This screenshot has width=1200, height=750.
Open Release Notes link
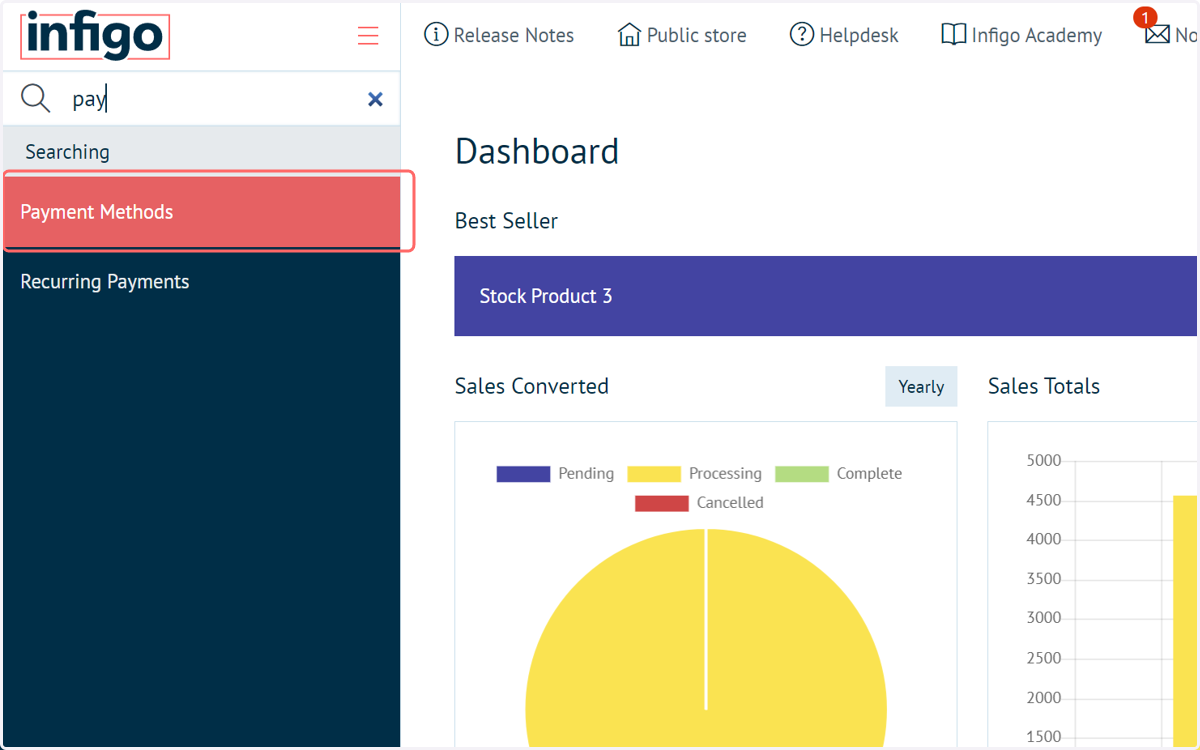[514, 36]
